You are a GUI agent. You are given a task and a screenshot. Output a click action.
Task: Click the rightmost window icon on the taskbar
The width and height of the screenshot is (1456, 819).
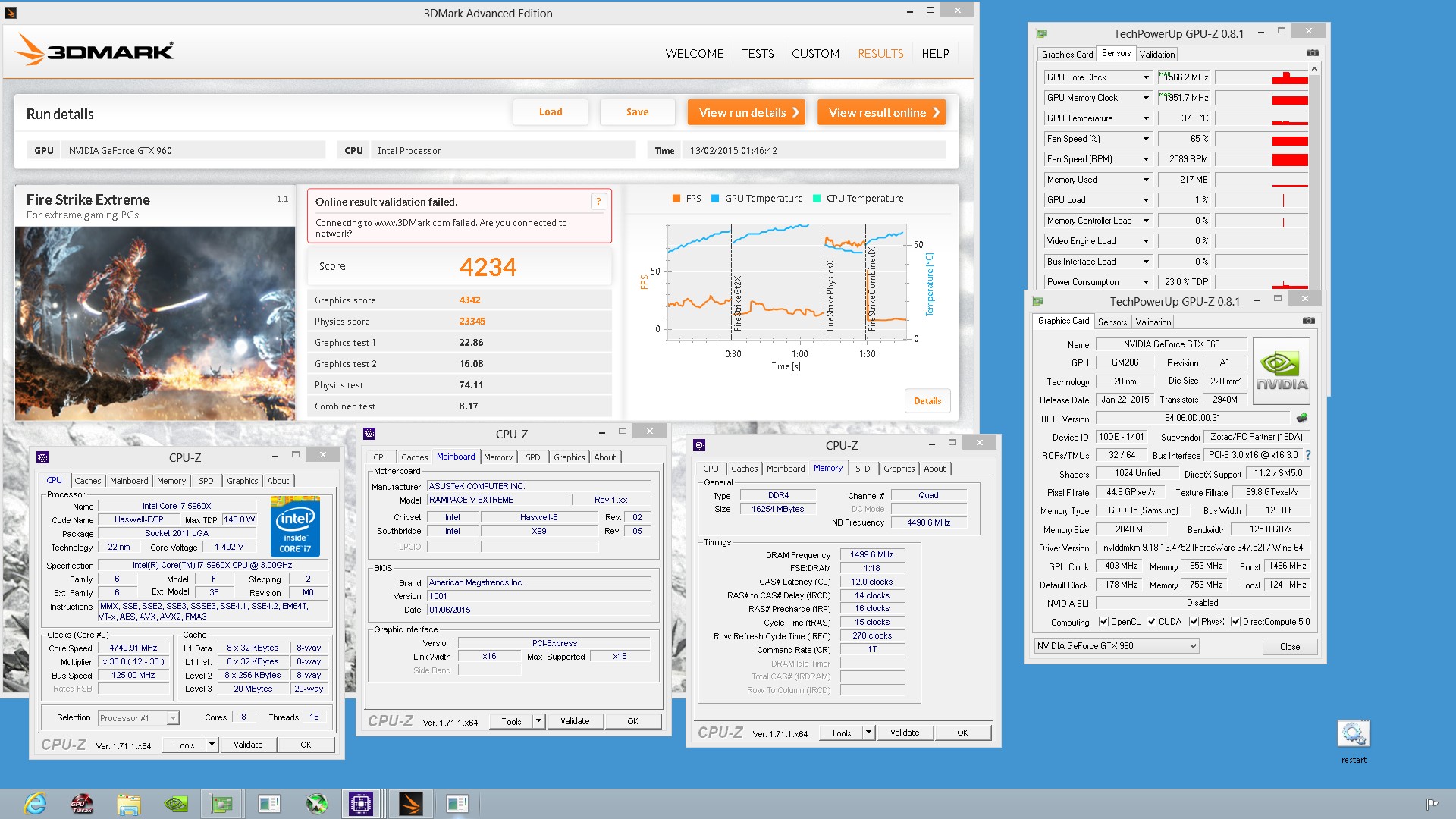click(x=457, y=804)
